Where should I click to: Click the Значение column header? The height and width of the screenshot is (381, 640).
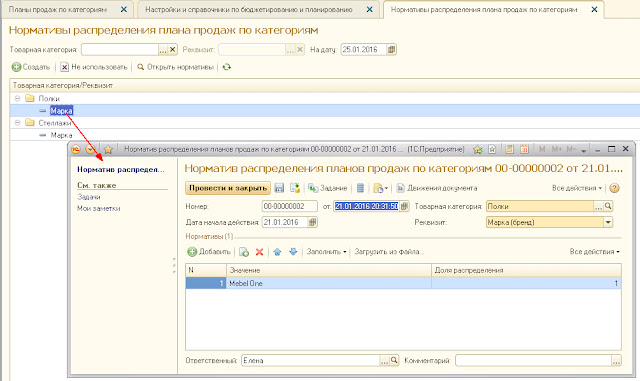(x=329, y=270)
